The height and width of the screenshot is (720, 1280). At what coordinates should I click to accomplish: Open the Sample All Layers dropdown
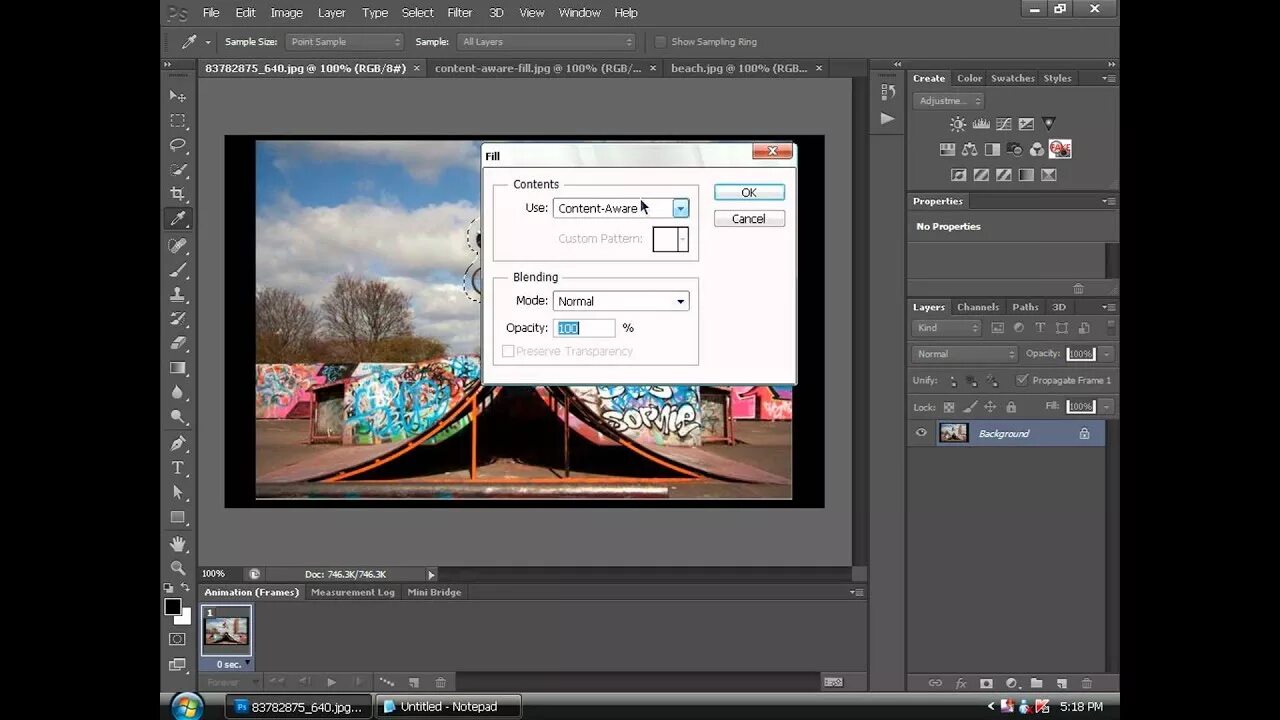(547, 42)
